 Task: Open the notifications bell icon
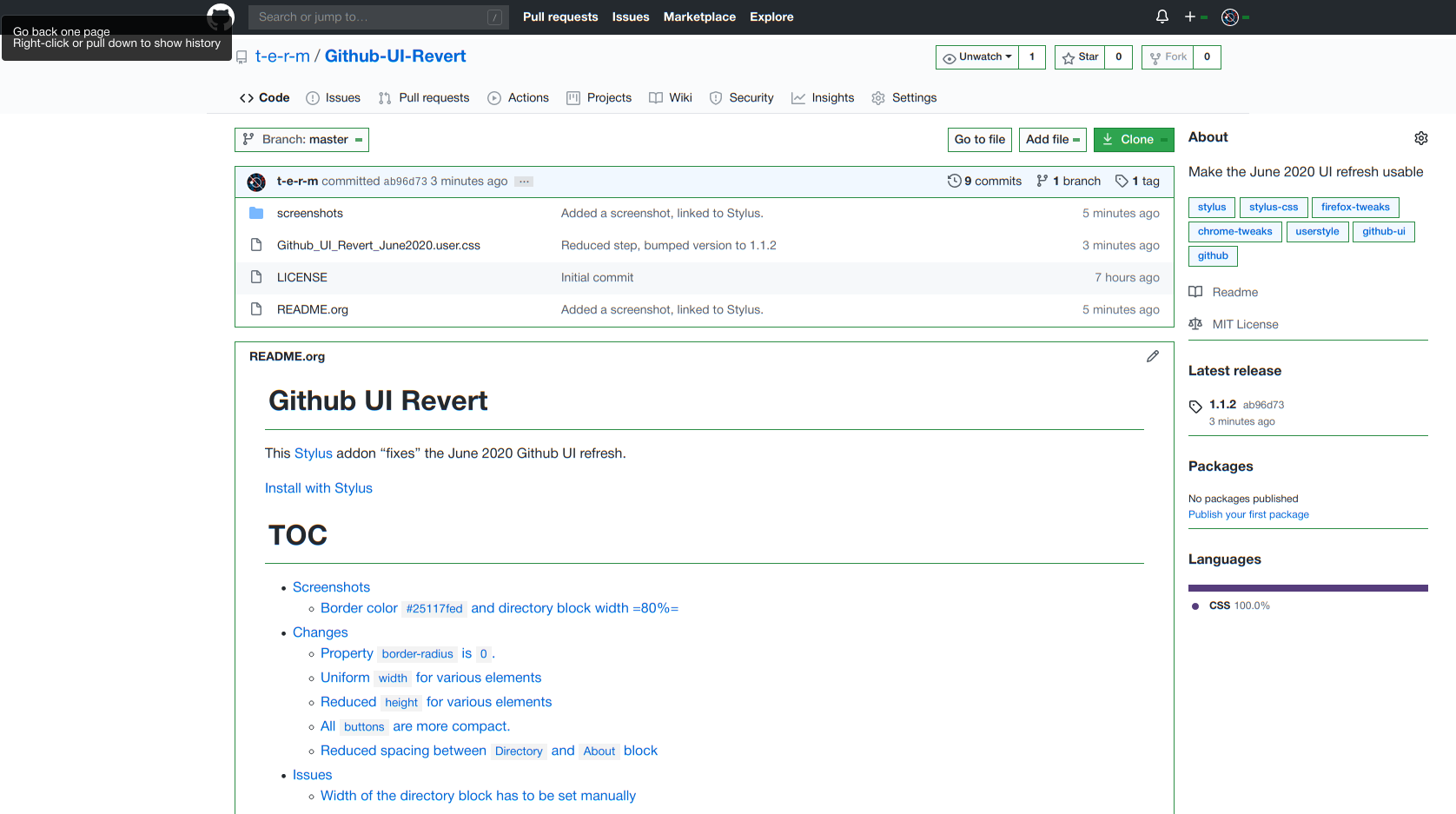coord(1161,17)
